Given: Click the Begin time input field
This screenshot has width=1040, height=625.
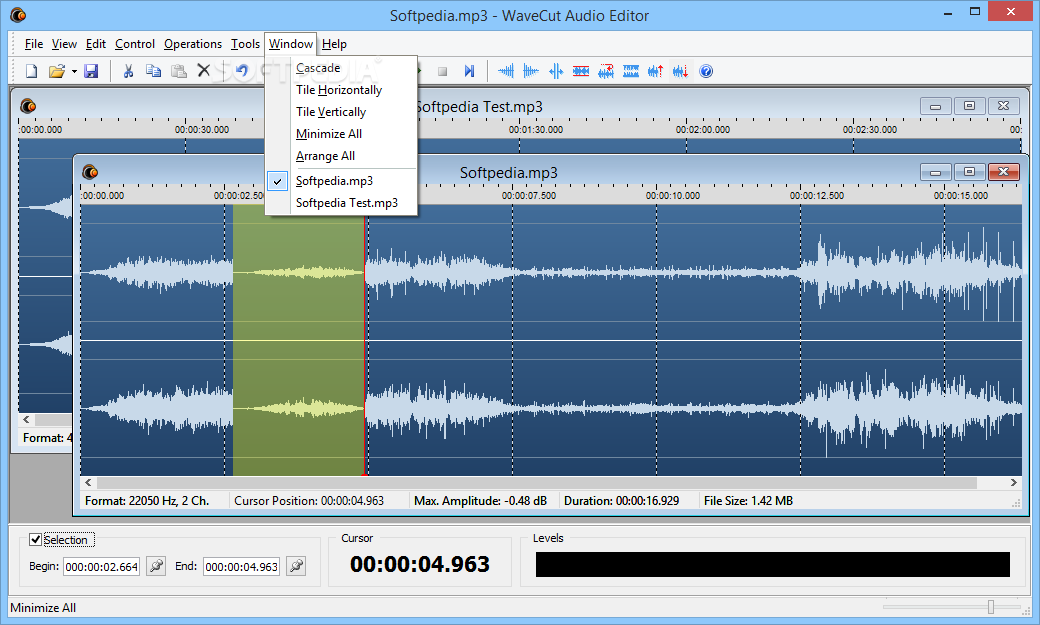Looking at the screenshot, I should coord(101,567).
